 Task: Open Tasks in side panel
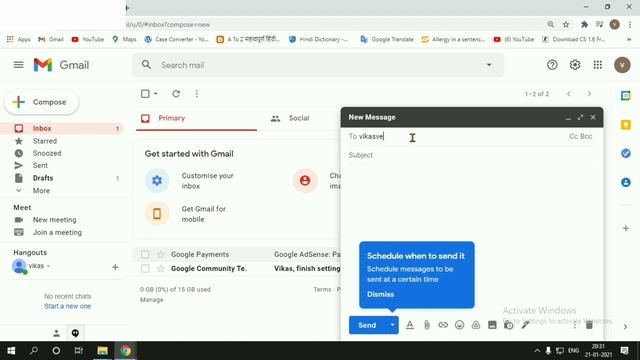click(626, 153)
